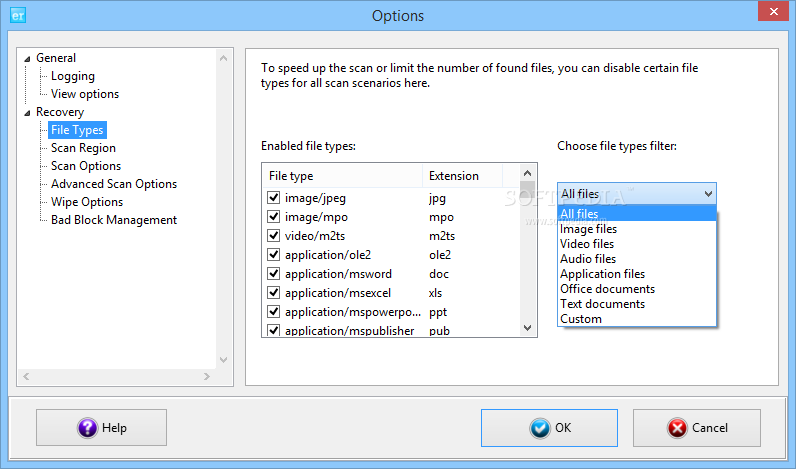Disable the application/msword file type
The width and height of the screenshot is (796, 469).
[273, 274]
